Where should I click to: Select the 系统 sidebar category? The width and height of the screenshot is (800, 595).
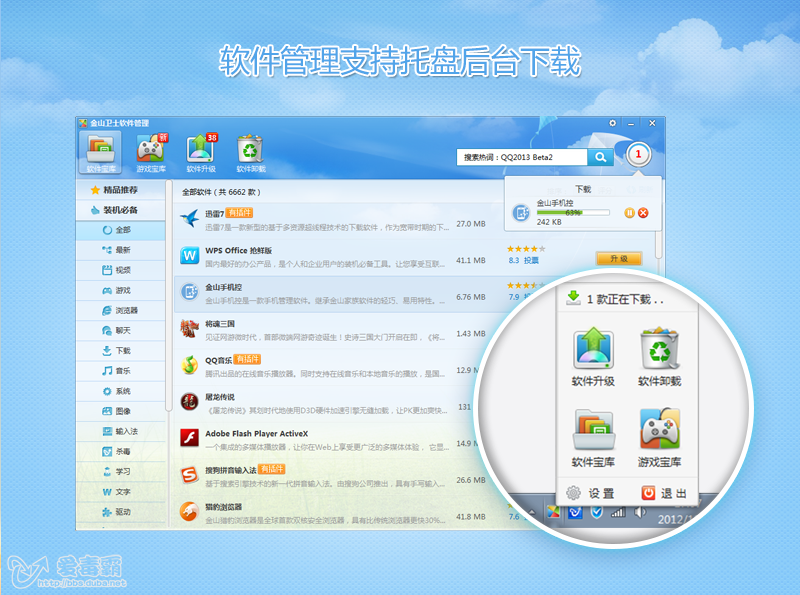120,391
